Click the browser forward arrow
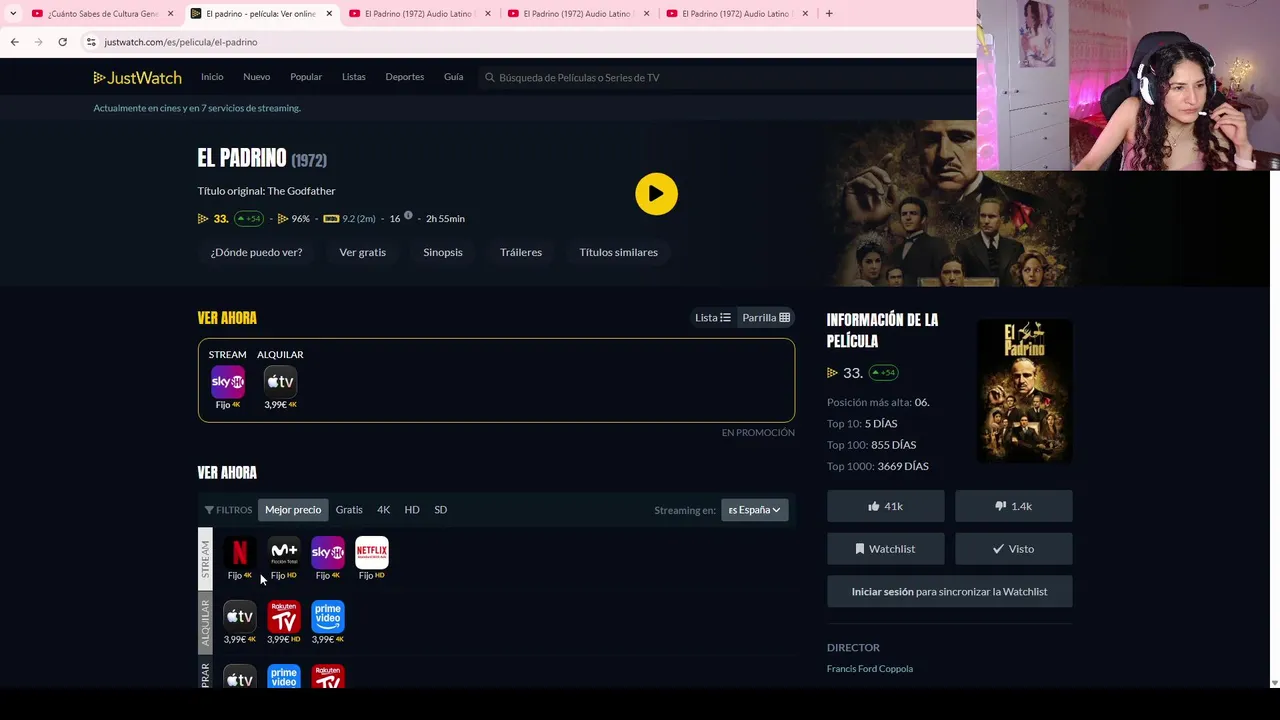Image resolution: width=1280 pixels, height=720 pixels. click(38, 42)
